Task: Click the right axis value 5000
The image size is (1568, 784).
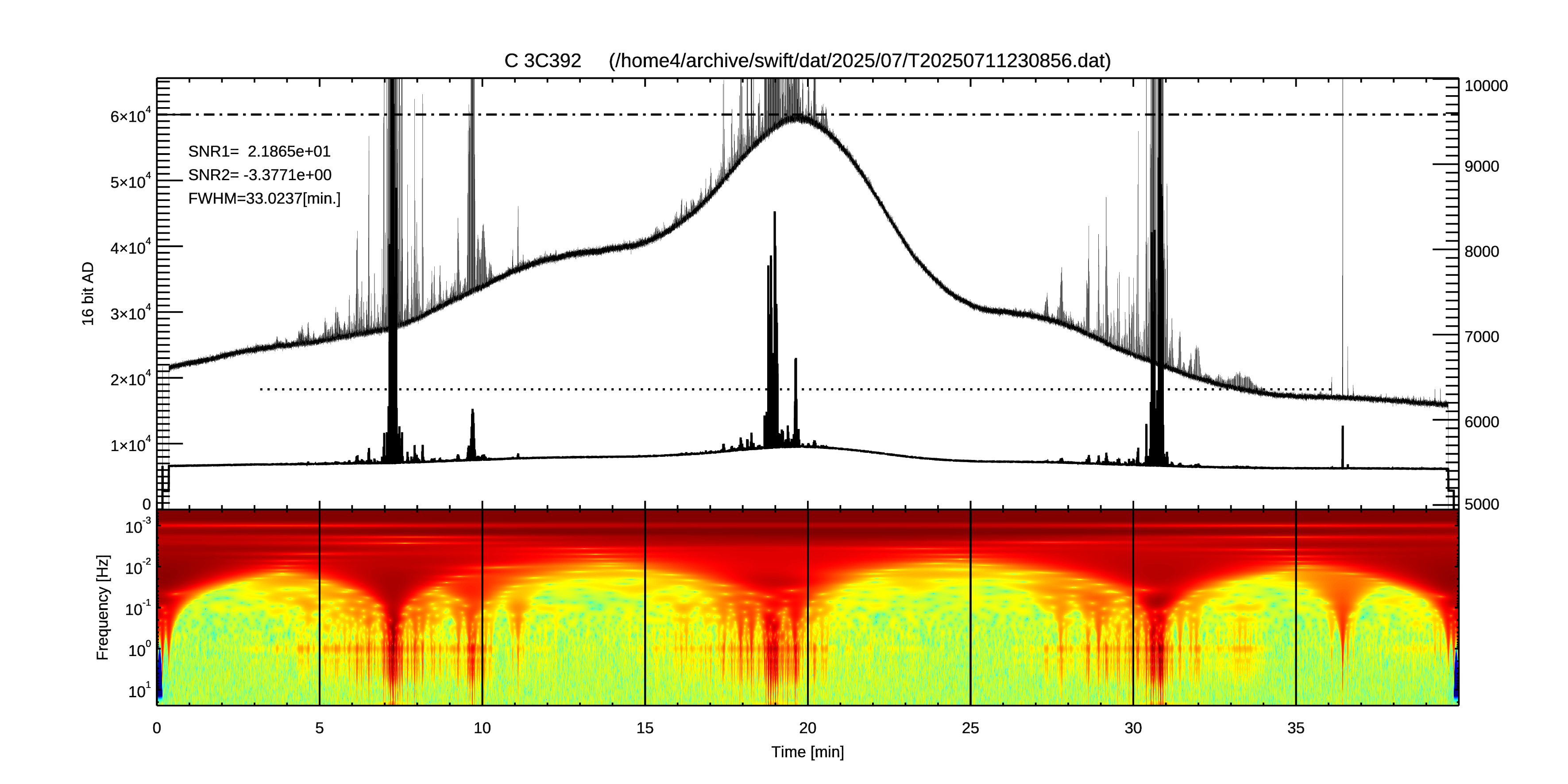Action: 1482,505
